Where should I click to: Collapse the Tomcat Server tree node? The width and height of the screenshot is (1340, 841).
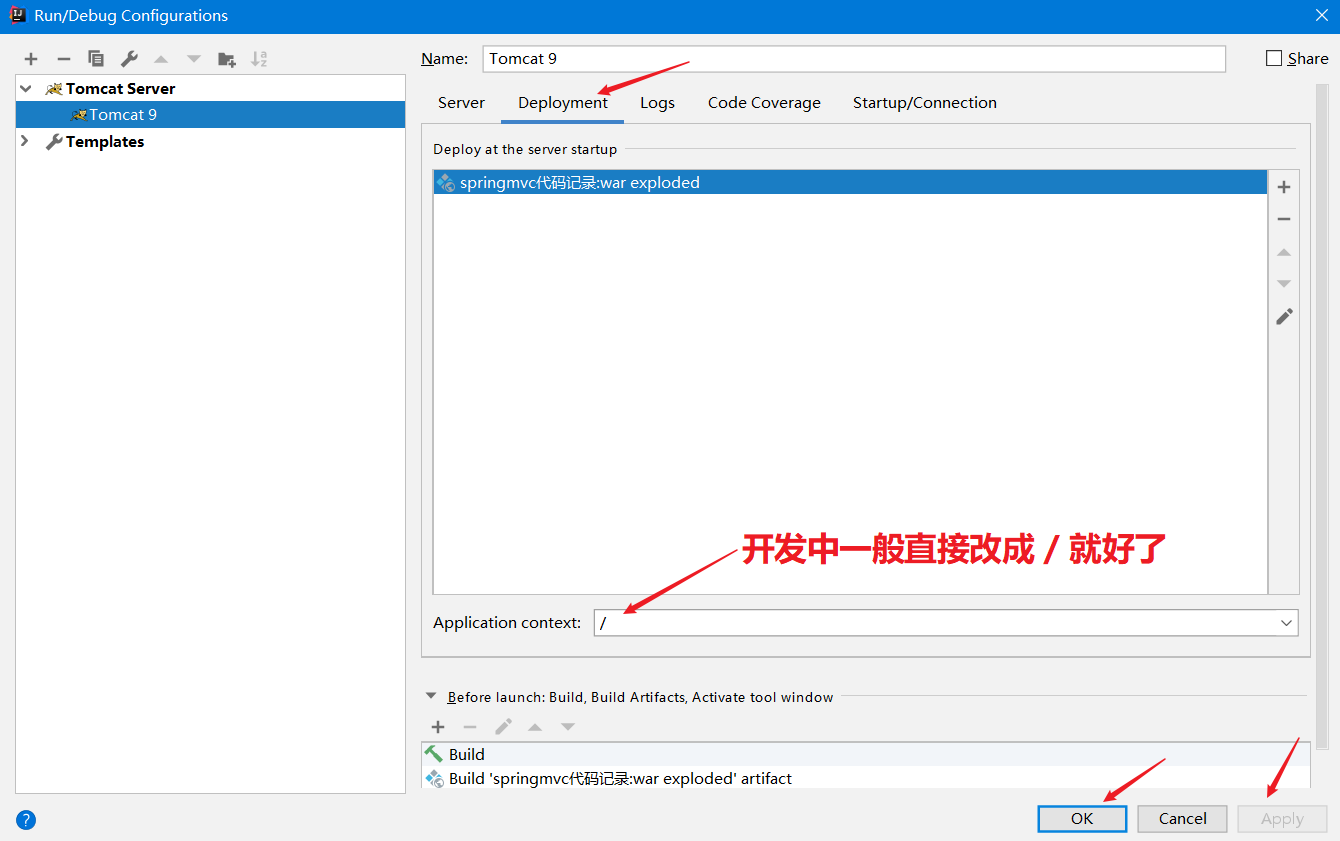click(x=26, y=89)
